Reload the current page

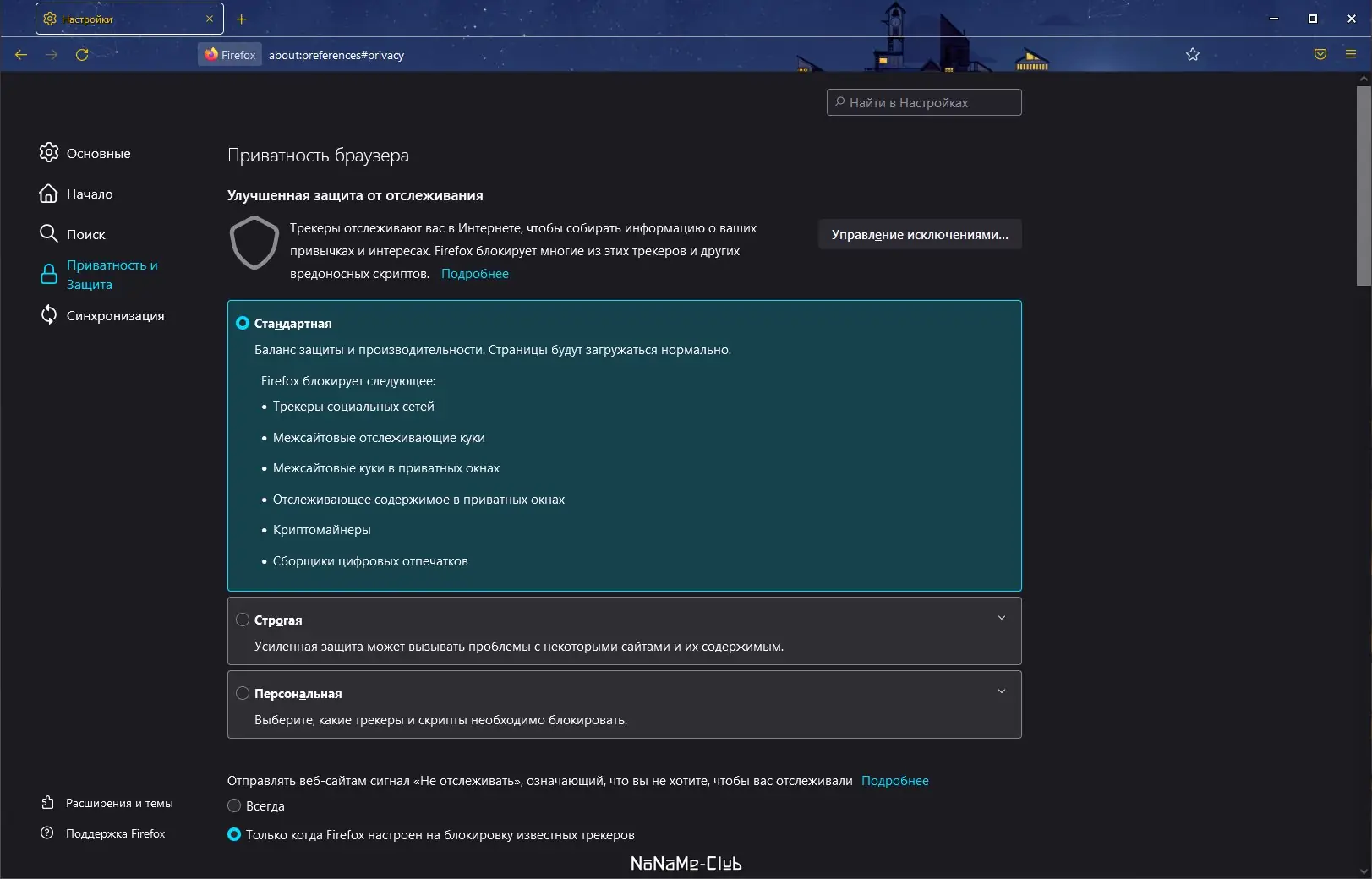82,54
